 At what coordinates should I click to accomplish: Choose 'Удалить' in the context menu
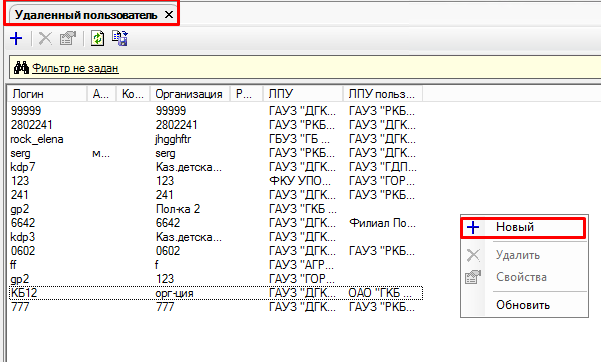[x=524, y=255]
